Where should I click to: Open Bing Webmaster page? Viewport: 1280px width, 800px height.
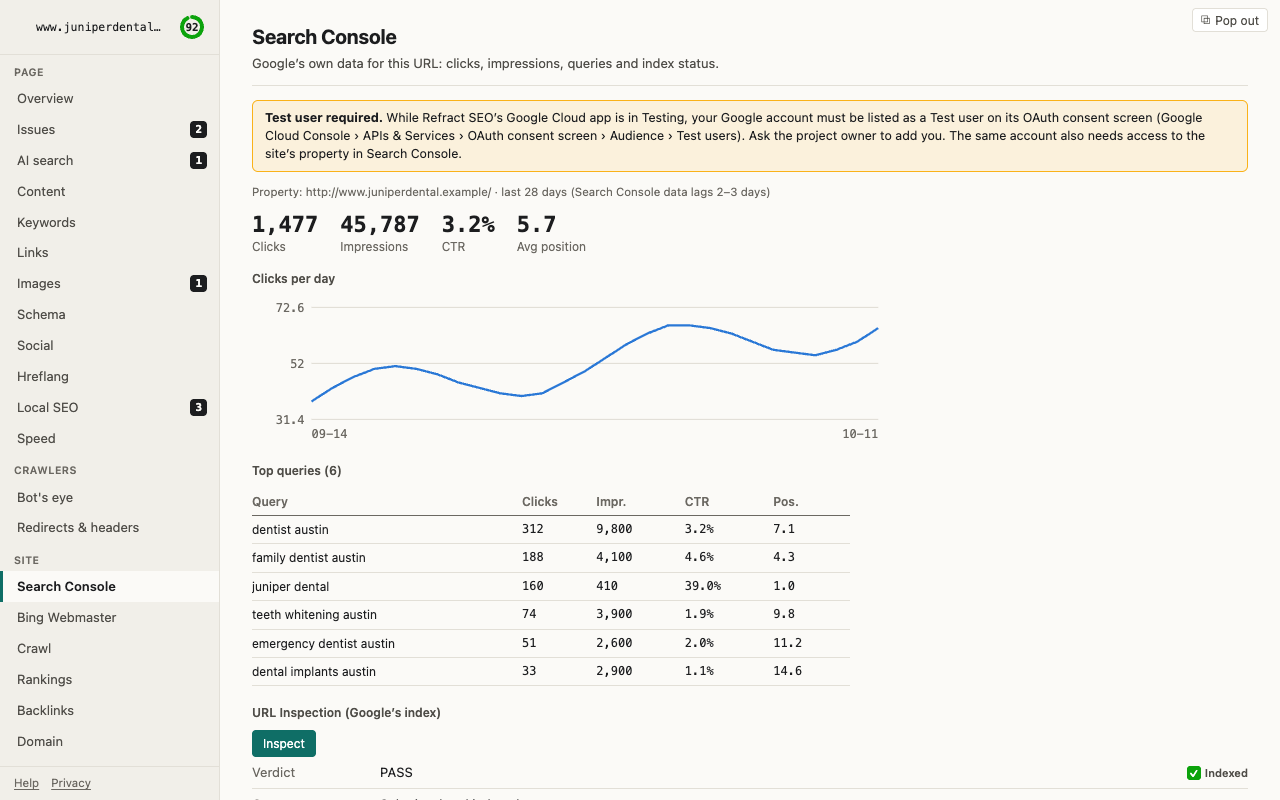click(x=110, y=617)
